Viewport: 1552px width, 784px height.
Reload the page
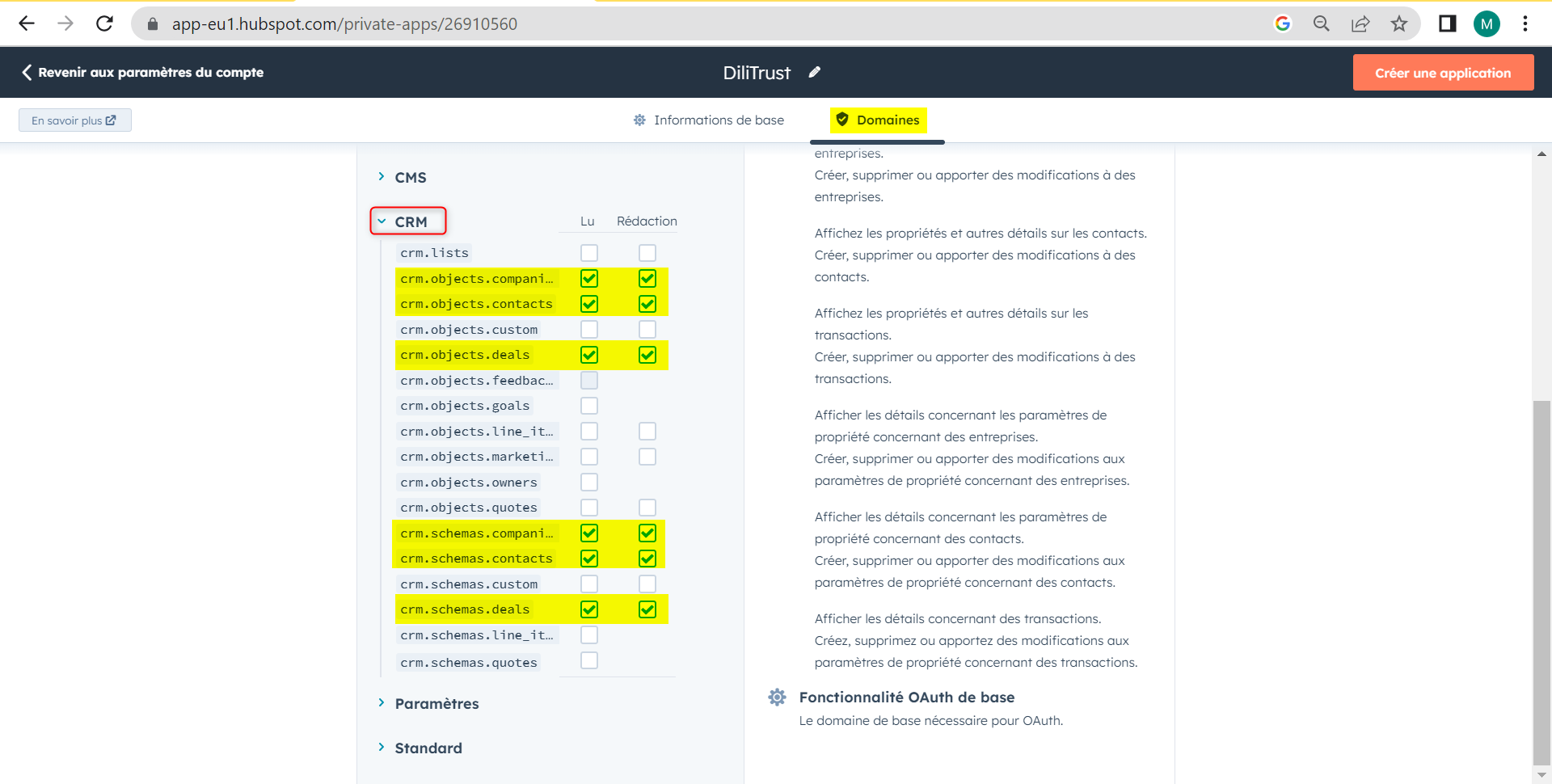[x=104, y=23]
